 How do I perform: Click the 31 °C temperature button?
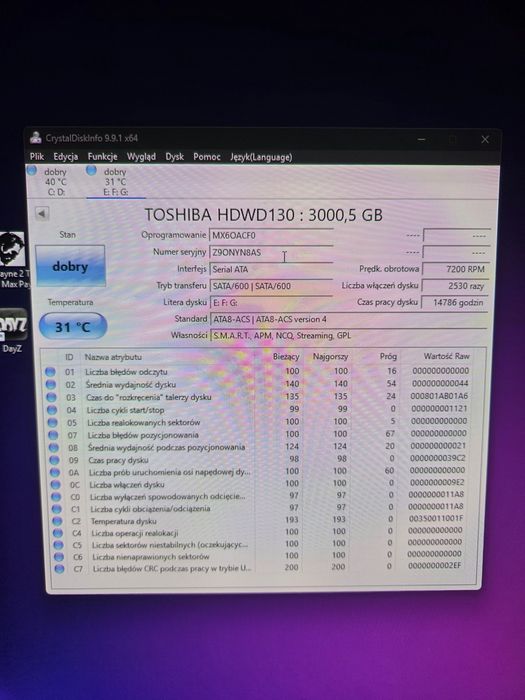pos(73,327)
